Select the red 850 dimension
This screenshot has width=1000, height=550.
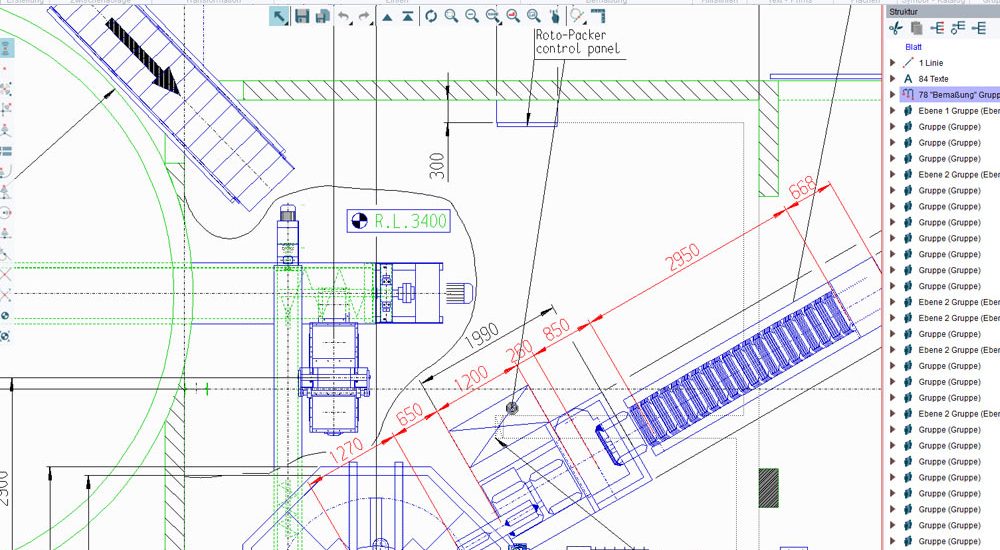point(556,331)
